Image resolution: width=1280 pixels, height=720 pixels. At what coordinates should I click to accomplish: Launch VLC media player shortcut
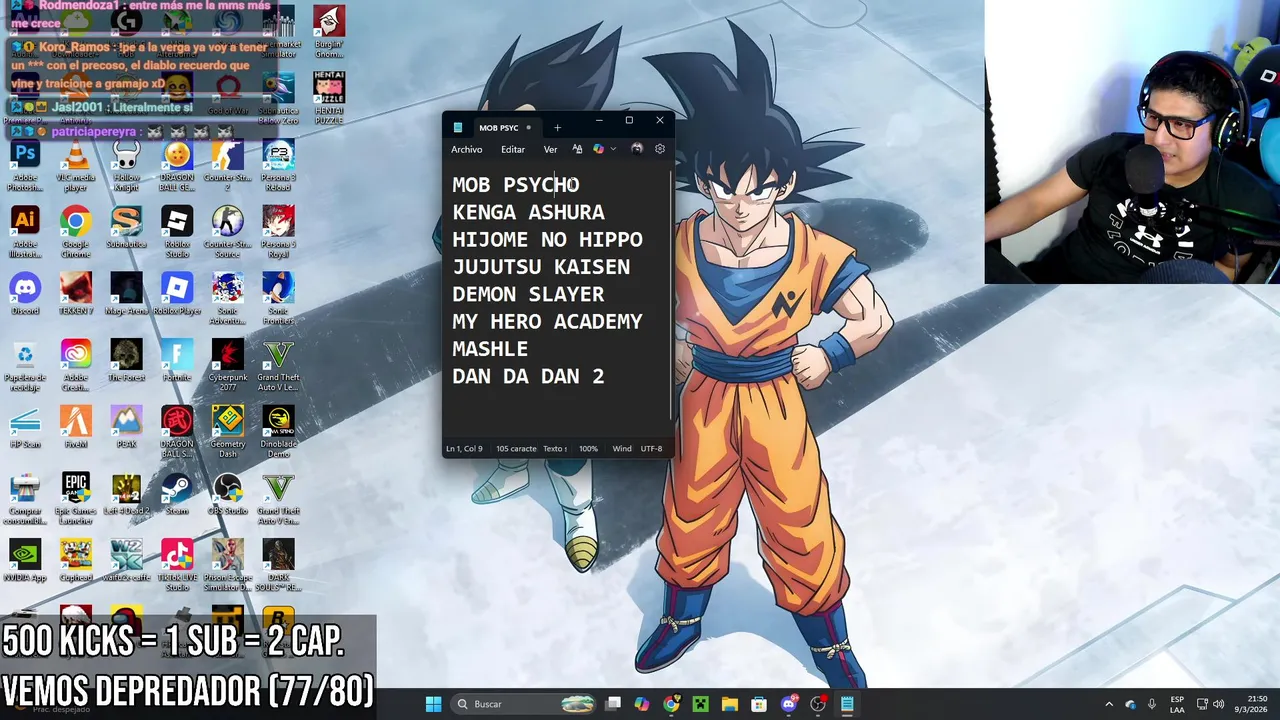76,166
